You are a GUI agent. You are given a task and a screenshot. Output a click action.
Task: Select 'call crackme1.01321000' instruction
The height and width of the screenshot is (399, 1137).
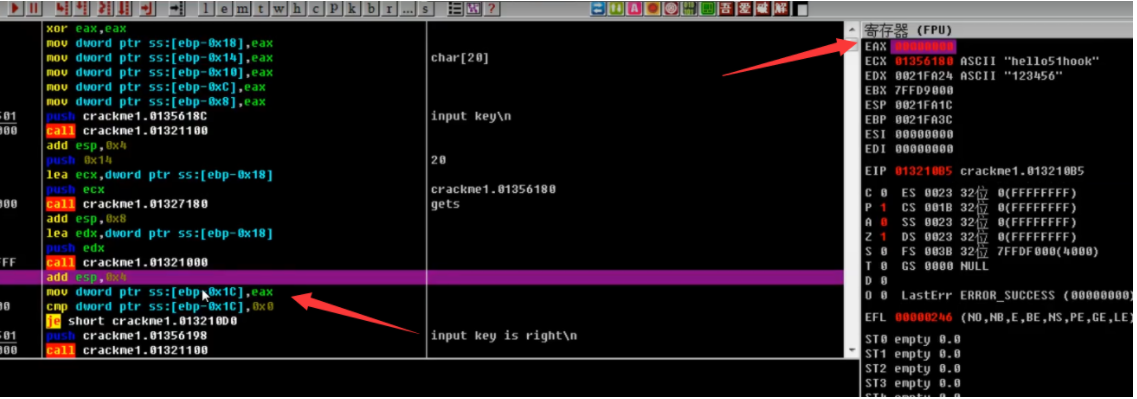(x=126, y=263)
